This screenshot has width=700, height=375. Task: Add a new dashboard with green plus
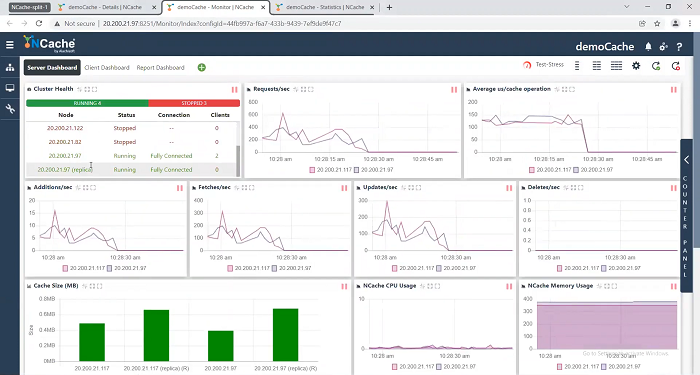pos(202,67)
